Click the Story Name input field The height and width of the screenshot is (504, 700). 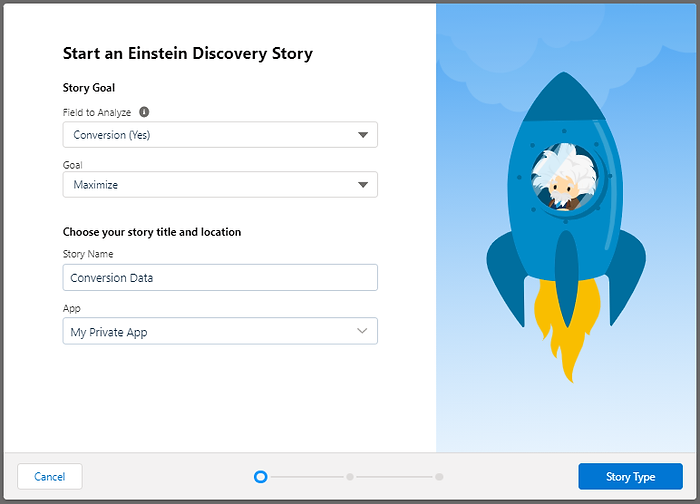[x=220, y=278]
